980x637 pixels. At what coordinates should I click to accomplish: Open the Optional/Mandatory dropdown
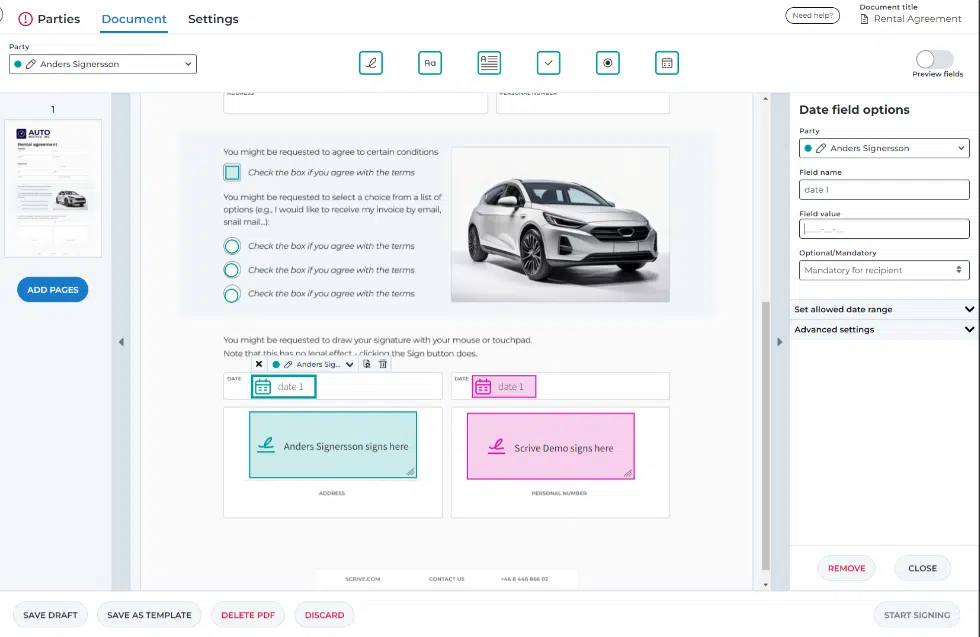point(884,270)
